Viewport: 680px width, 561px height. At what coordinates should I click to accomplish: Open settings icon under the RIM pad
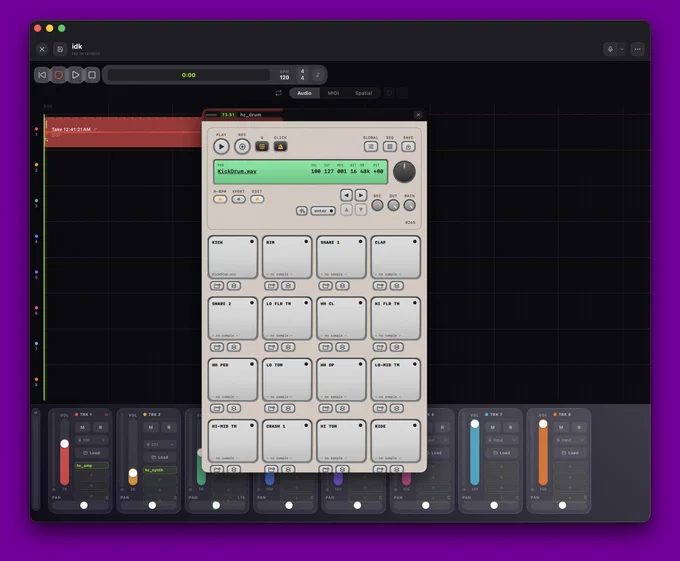[288, 286]
